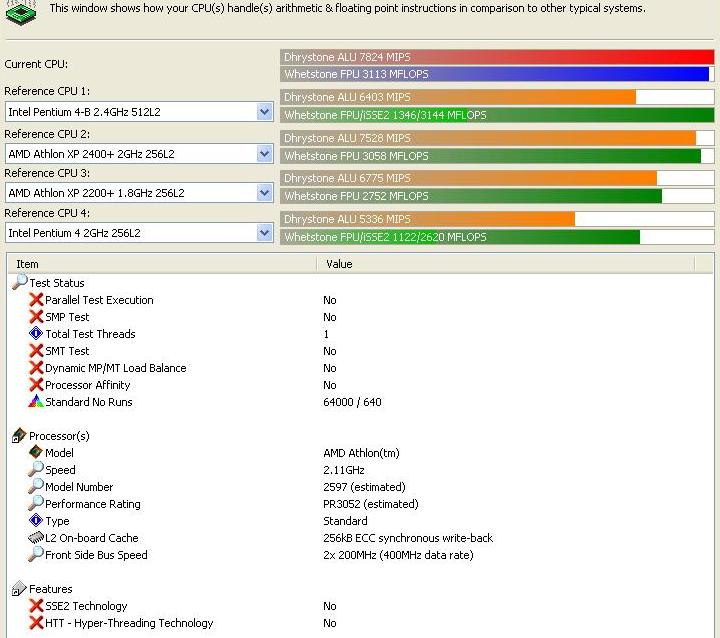720x638 pixels.
Task: Click the Current CPU label
Action: point(36,64)
